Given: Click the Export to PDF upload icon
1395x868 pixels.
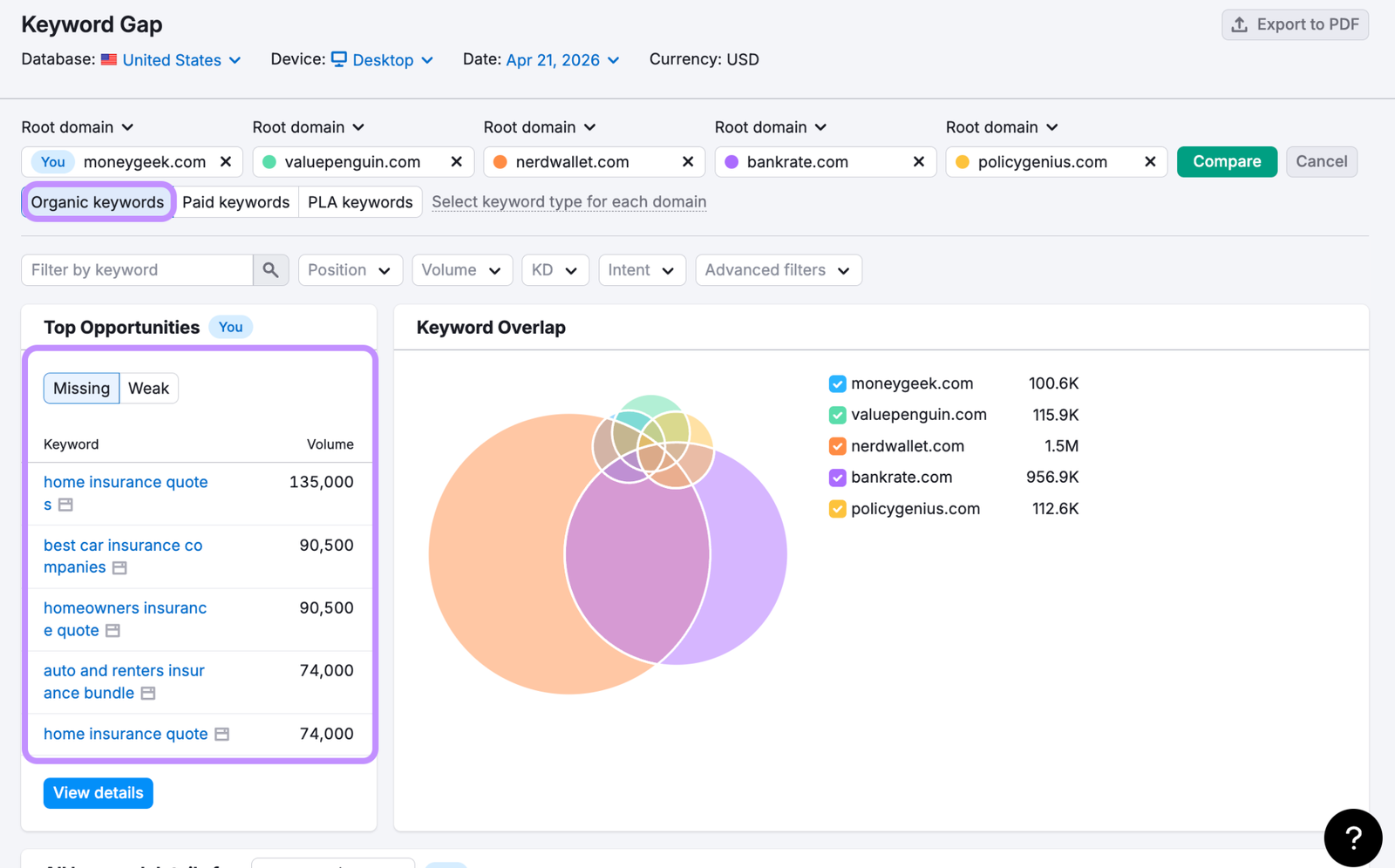Looking at the screenshot, I should (x=1239, y=24).
